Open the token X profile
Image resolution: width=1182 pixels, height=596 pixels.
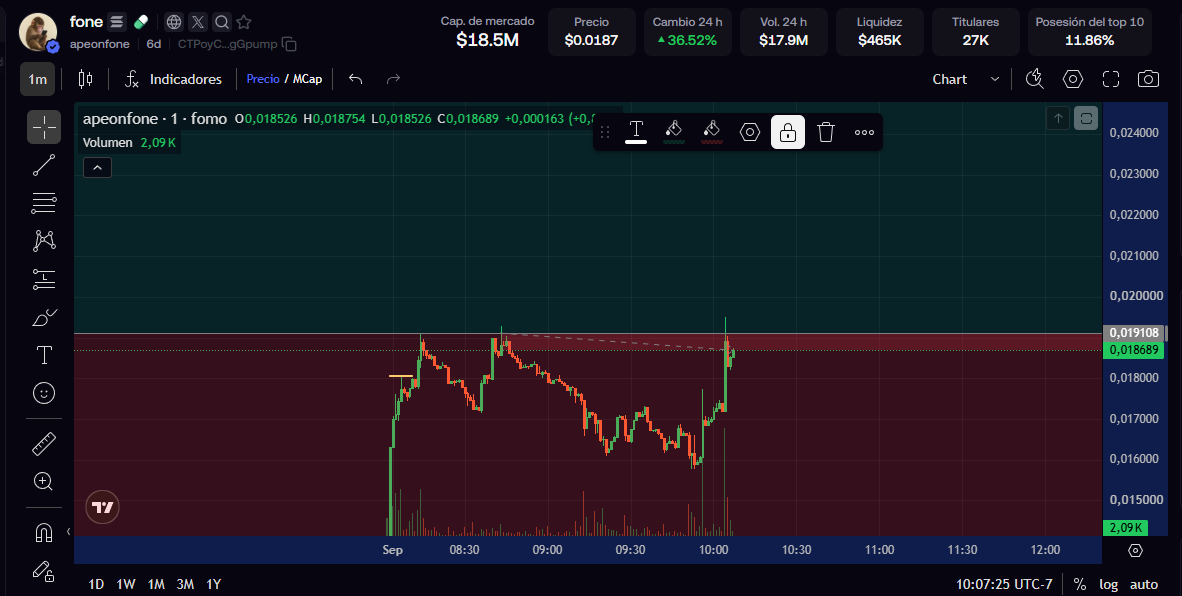[198, 22]
